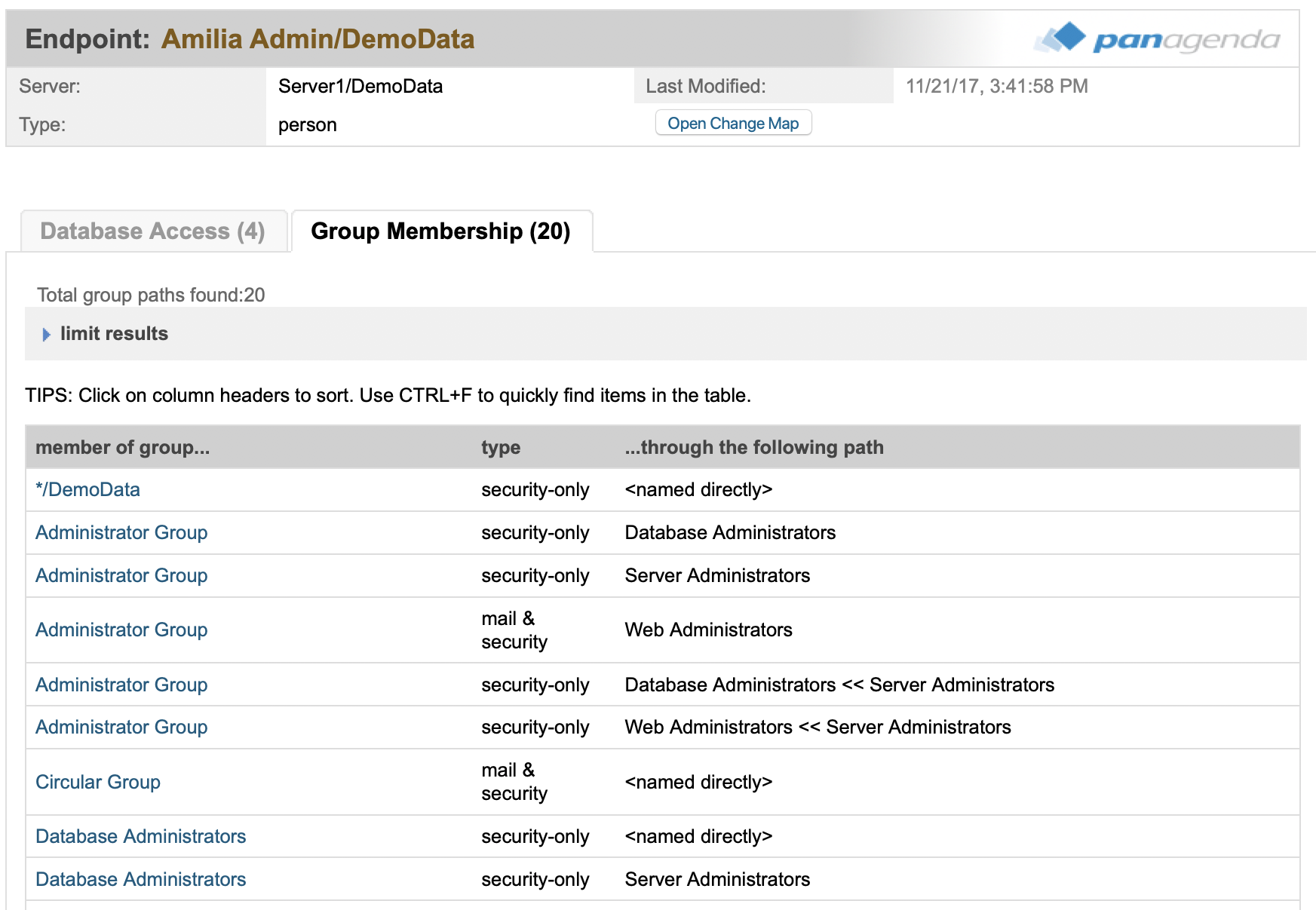Sort table by type column
Image resolution: width=1316 pixels, height=910 pixels.
(500, 448)
